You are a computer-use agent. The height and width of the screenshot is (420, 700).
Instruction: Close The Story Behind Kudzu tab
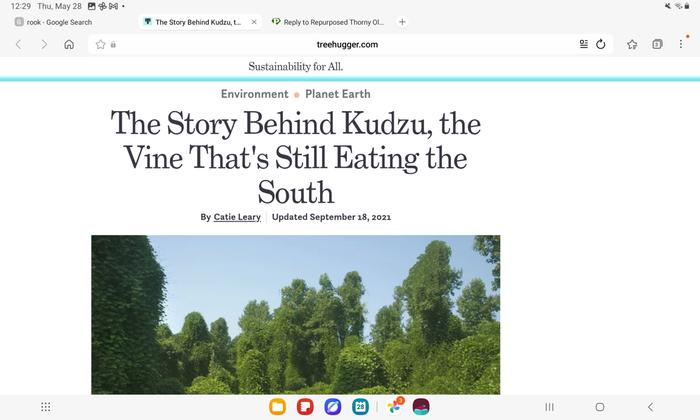pos(254,22)
